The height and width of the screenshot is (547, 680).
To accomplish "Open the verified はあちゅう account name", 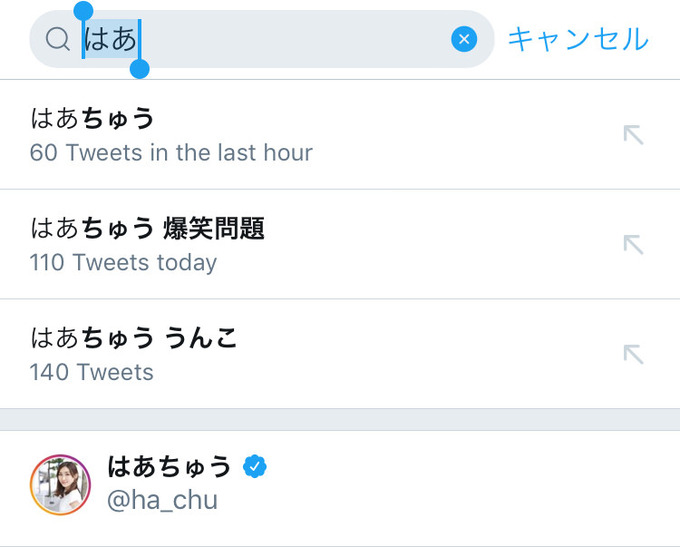I will click(169, 466).
